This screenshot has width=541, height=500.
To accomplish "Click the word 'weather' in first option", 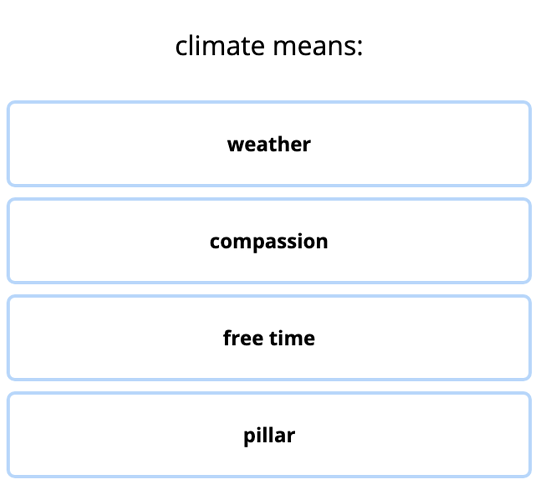I will tap(269, 144).
